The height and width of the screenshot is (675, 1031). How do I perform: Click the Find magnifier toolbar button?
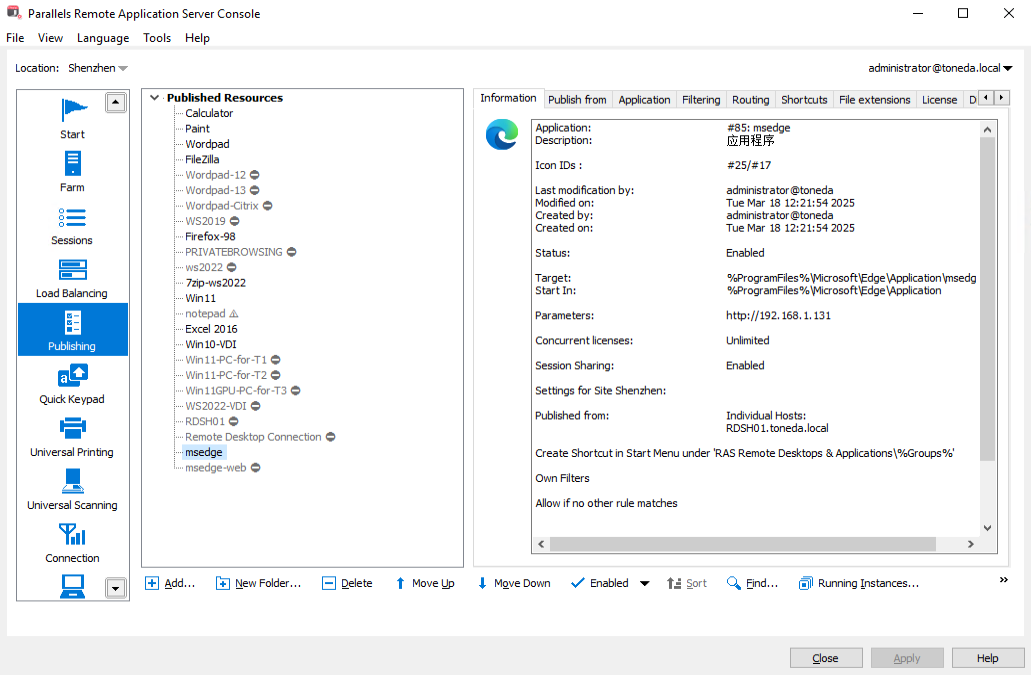coord(752,583)
